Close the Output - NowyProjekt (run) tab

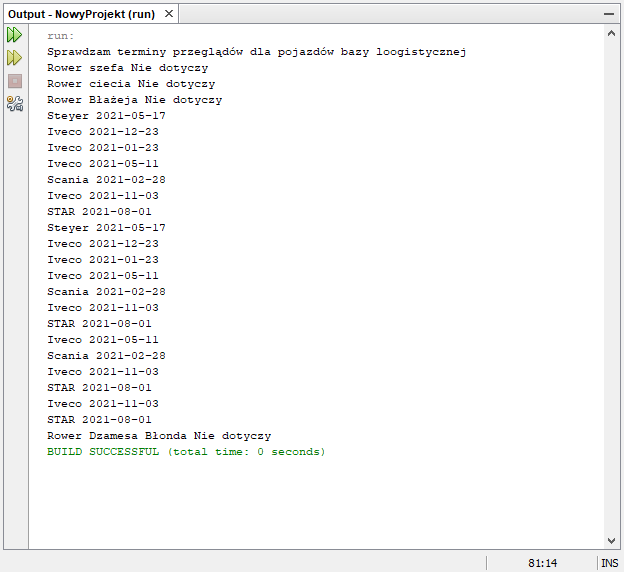coord(168,14)
